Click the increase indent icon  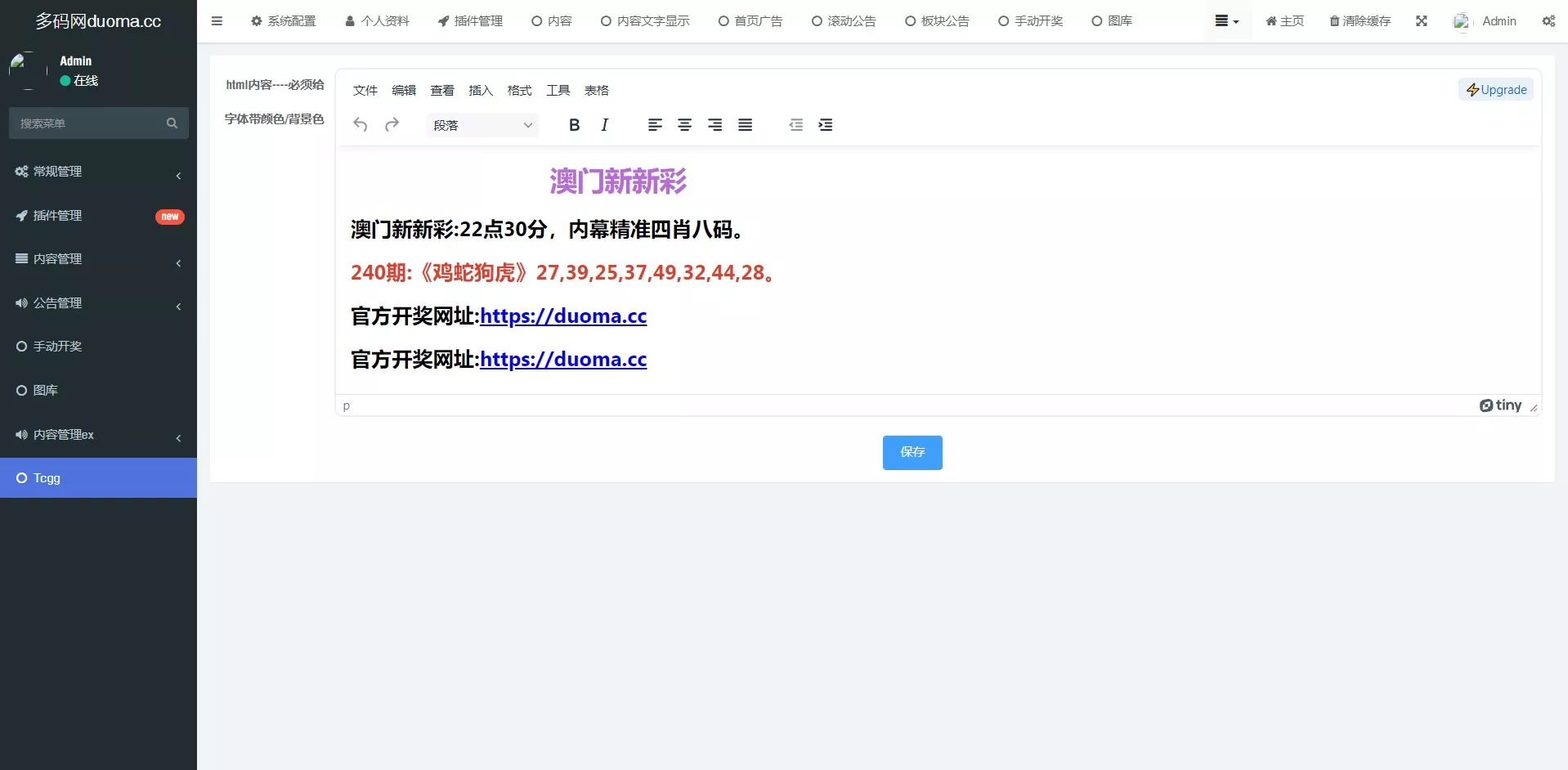pos(825,124)
